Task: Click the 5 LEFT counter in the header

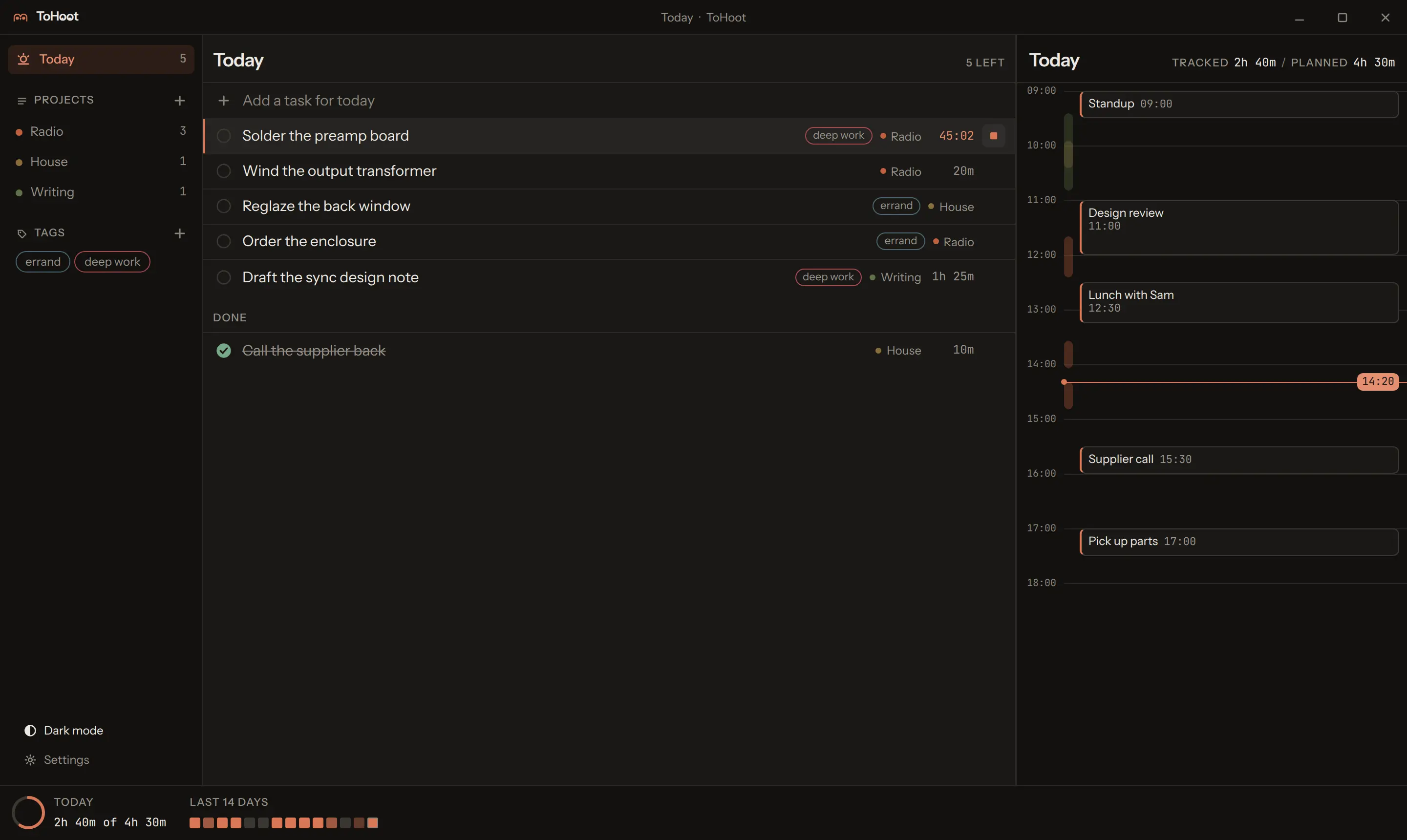Action: point(985,63)
